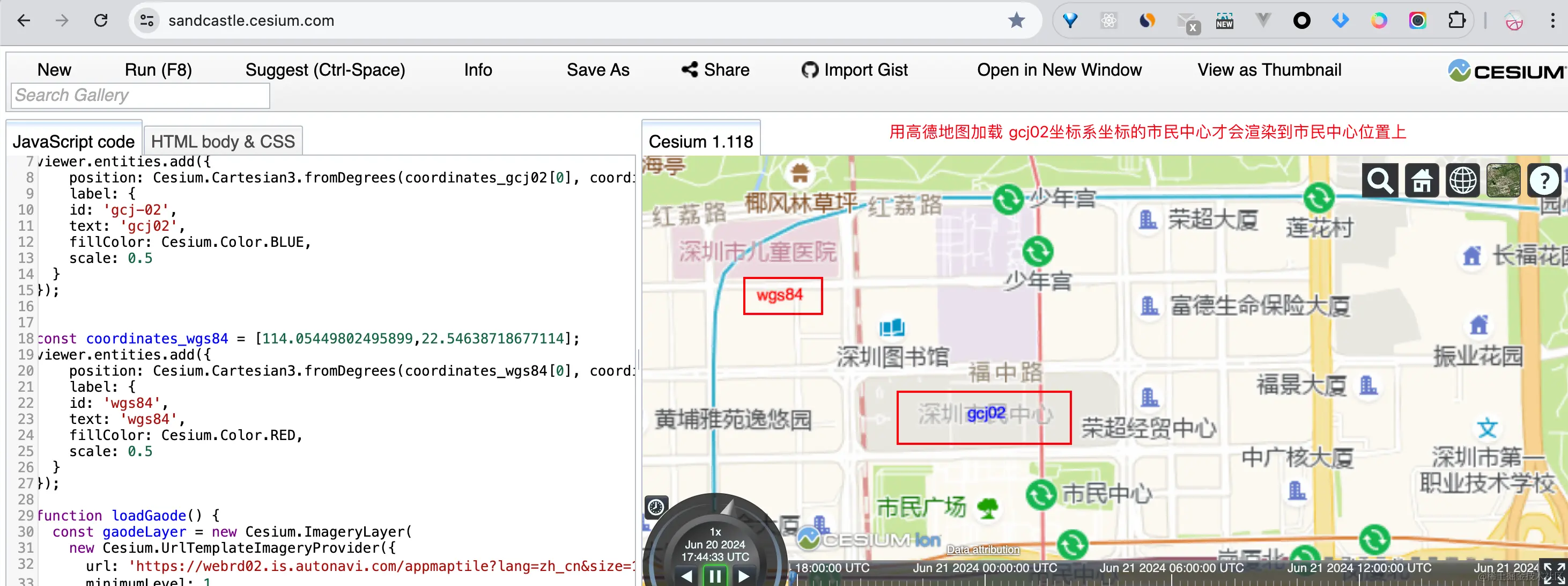Play animation in reverse
1568x586 pixels.
[x=686, y=576]
